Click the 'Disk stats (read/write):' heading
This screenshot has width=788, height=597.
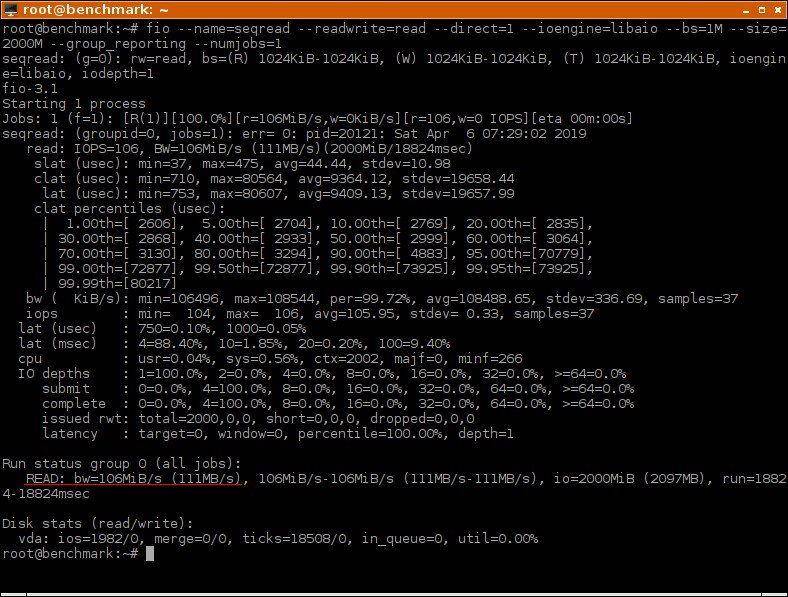coord(98,524)
